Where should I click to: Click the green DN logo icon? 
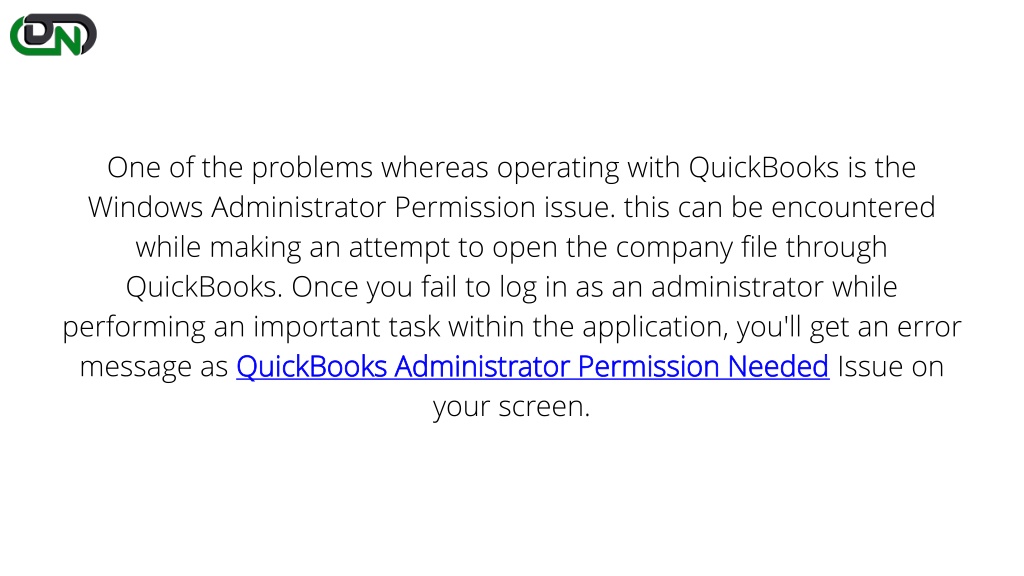(x=53, y=35)
